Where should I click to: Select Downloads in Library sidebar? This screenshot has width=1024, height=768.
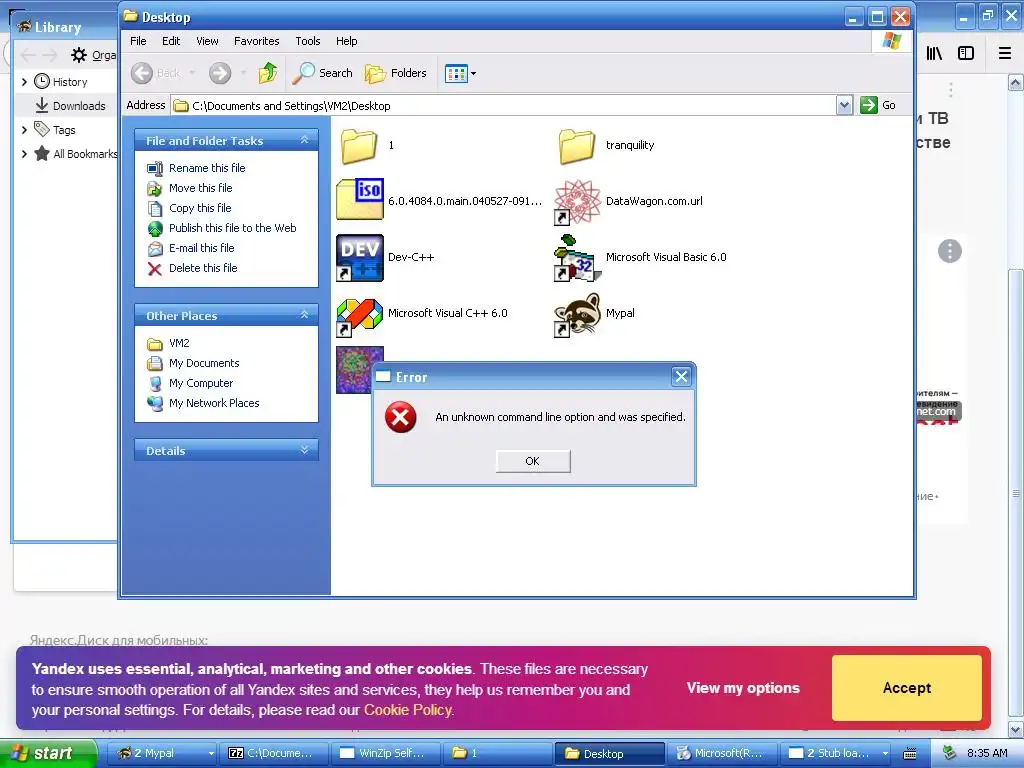coord(70,106)
